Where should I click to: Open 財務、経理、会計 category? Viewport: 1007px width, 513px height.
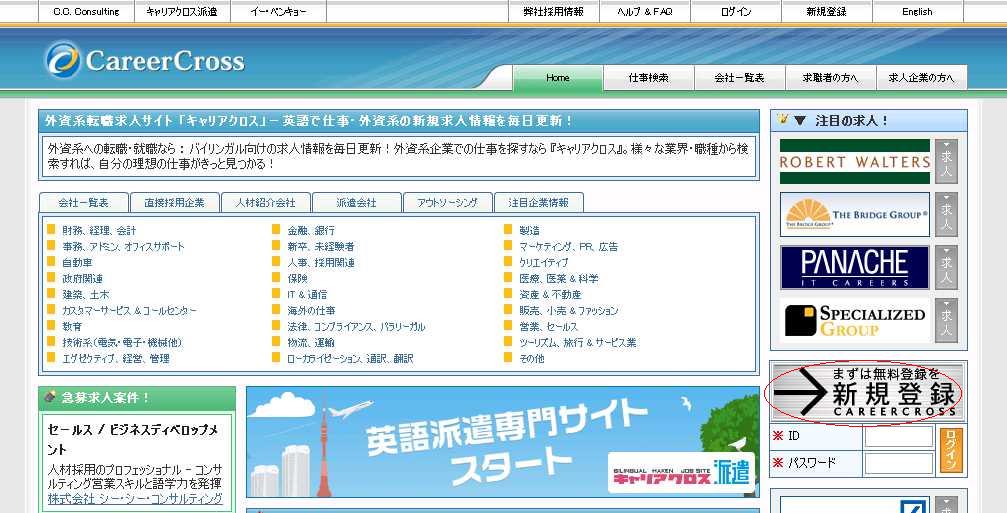tap(99, 230)
